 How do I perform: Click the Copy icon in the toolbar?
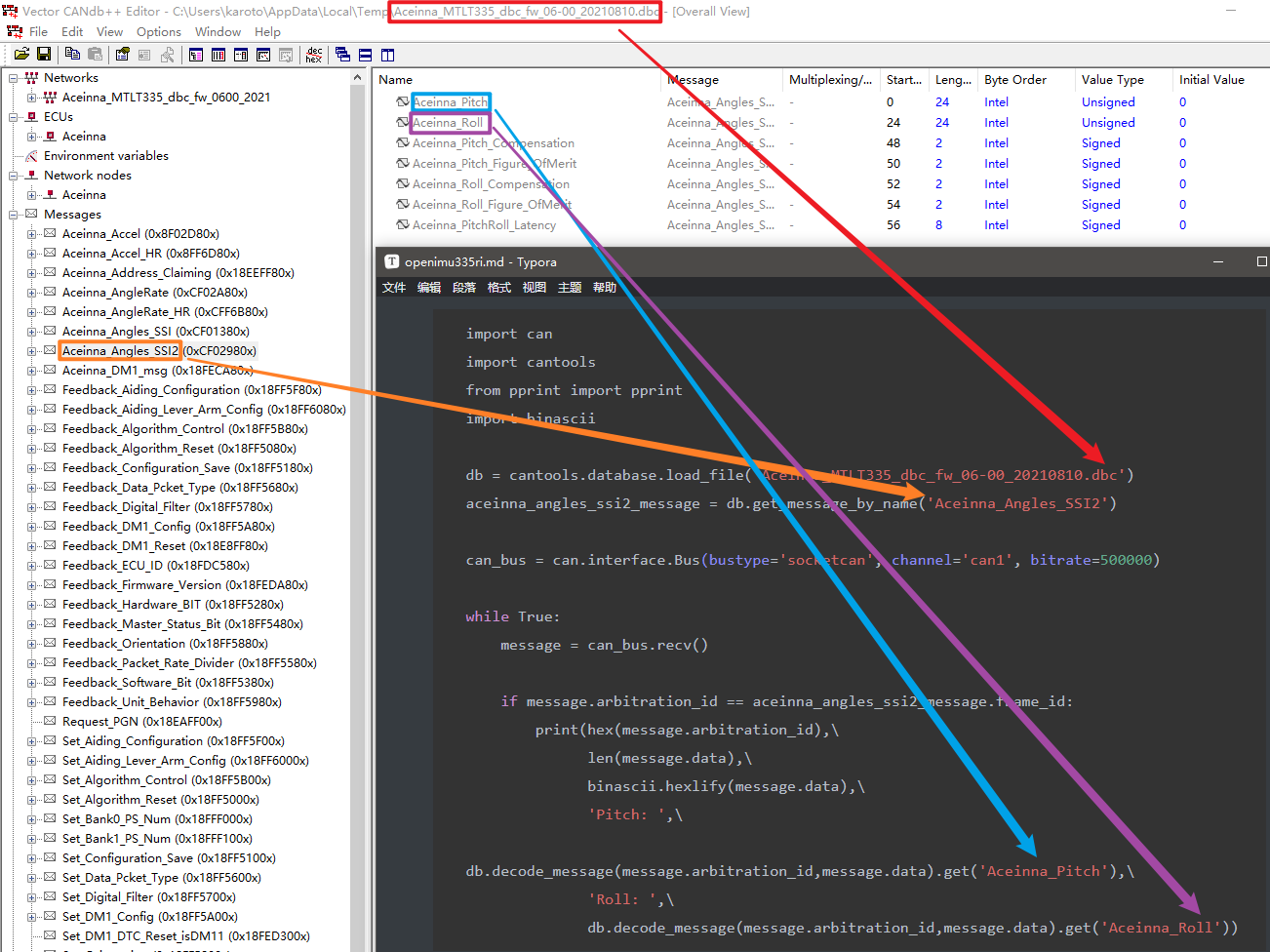[x=74, y=55]
